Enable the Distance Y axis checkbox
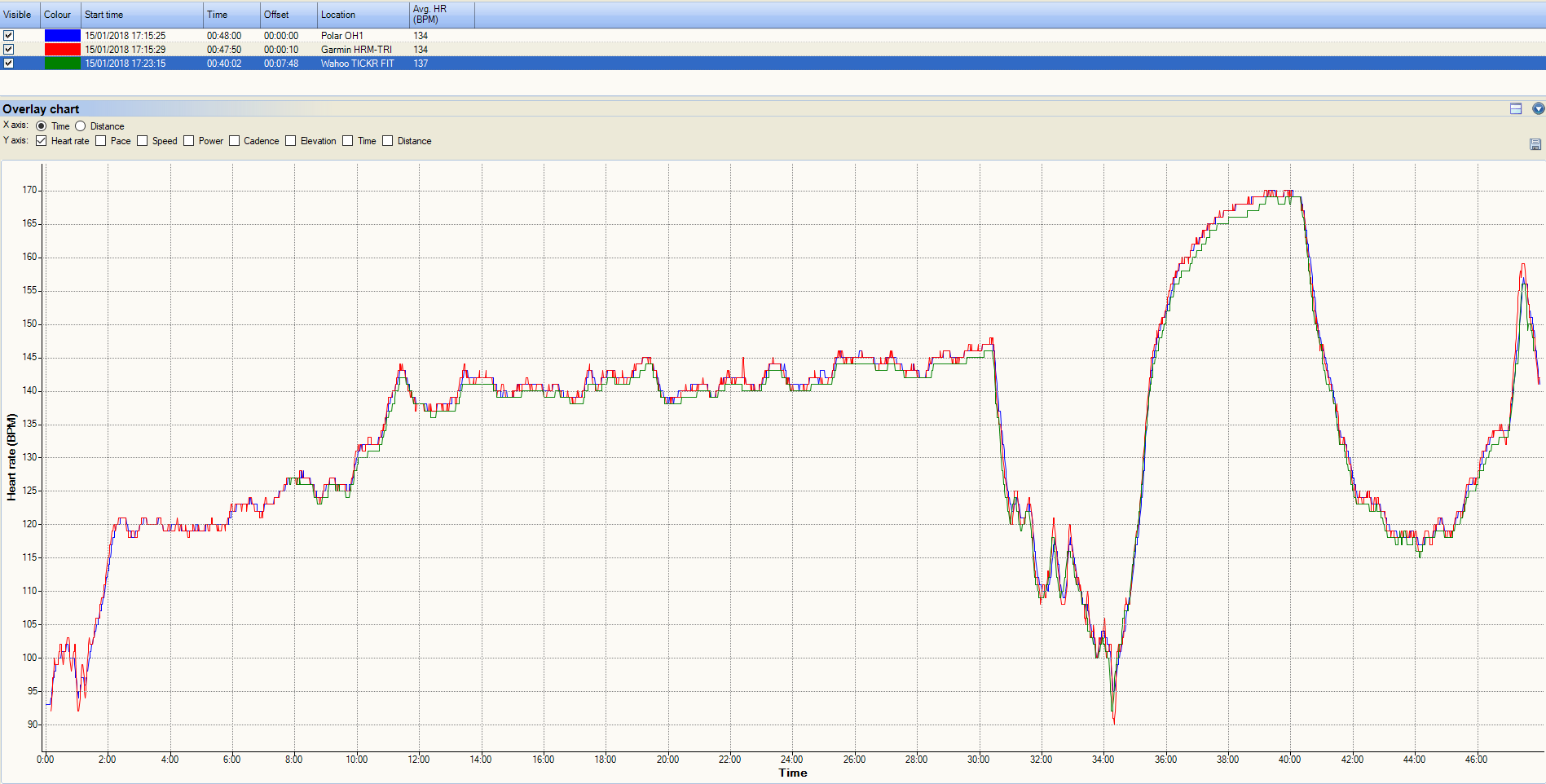 pyautogui.click(x=388, y=141)
